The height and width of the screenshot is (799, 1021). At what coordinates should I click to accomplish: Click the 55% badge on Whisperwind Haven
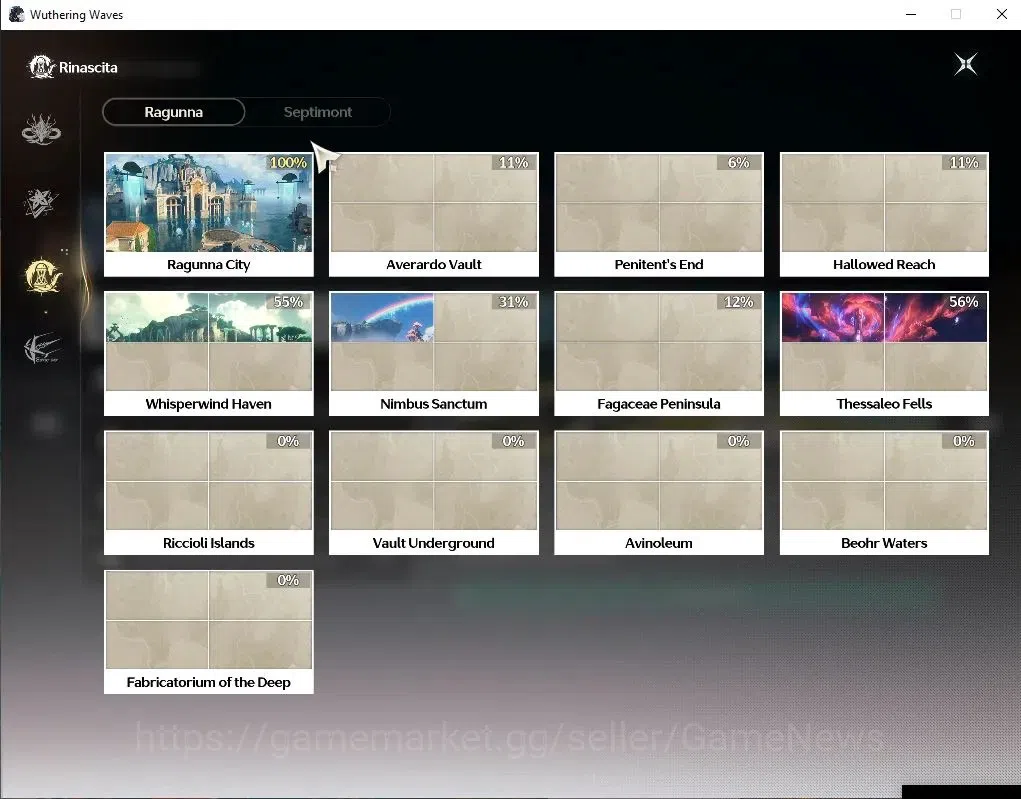pos(288,301)
